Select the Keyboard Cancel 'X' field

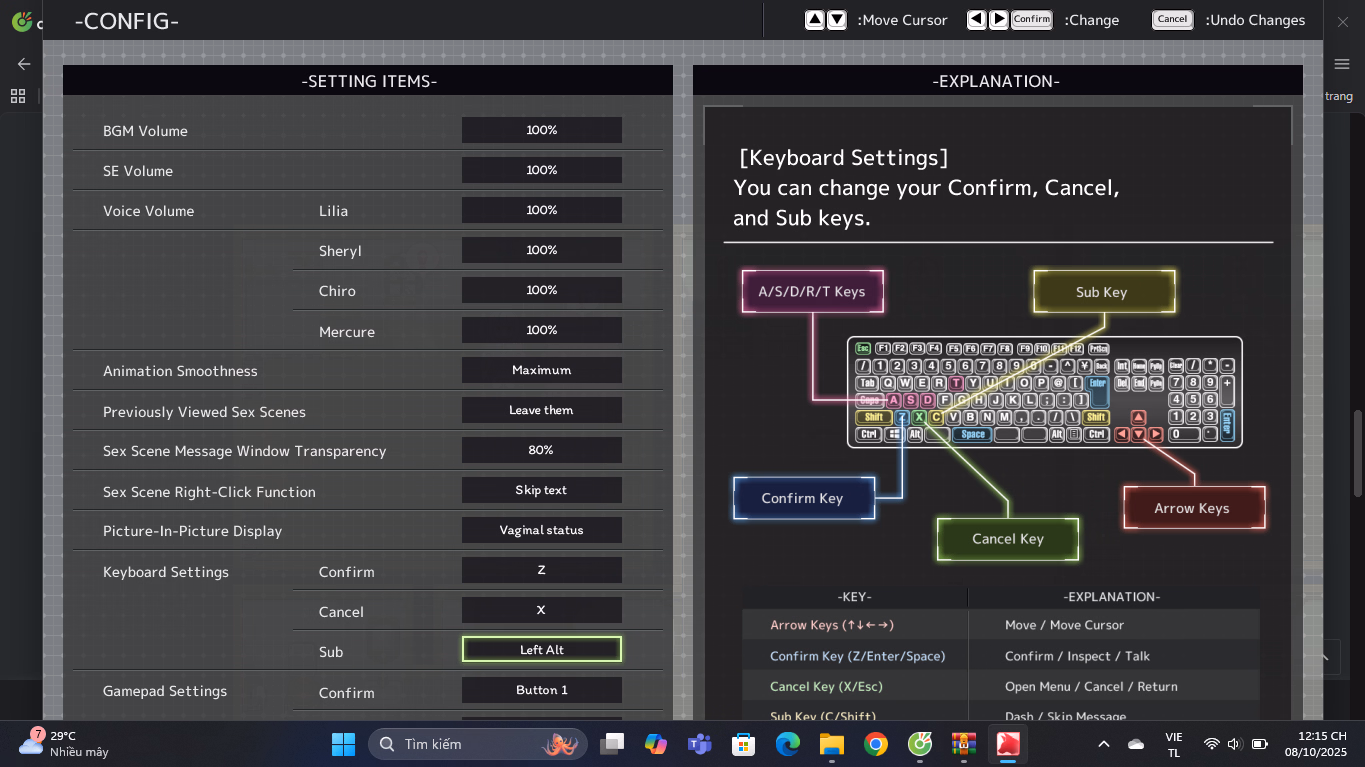(x=541, y=610)
